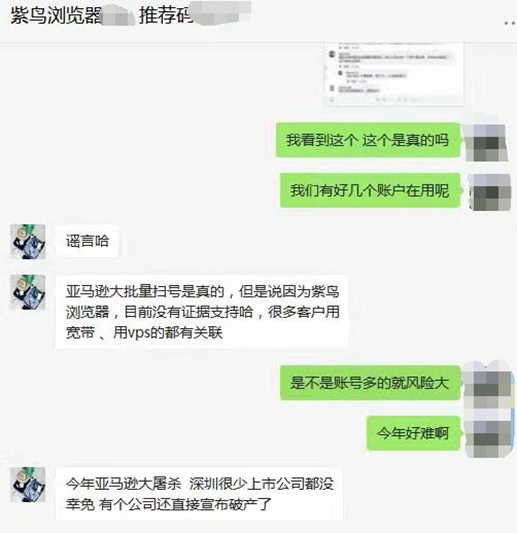
Task: Click contact avatar beside '亚马逊大批量扫号' message
Action: (x=28, y=292)
